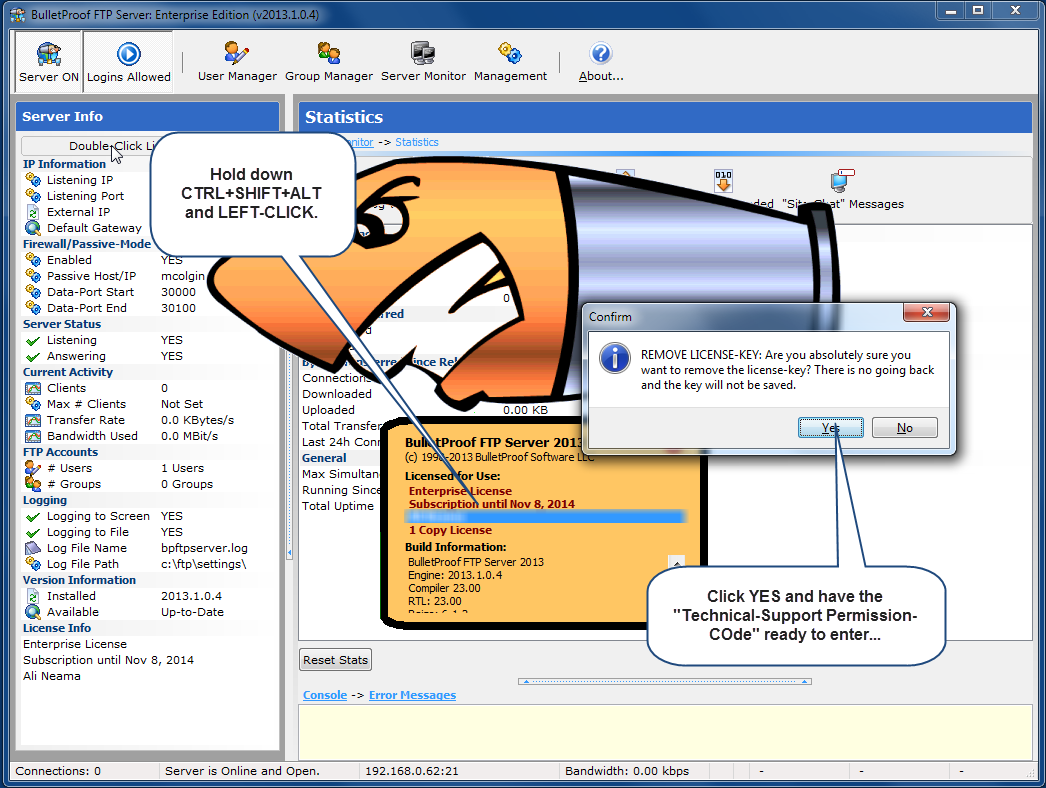Click the Not Set max clients value
This screenshot has height=788, width=1046.
click(x=182, y=404)
